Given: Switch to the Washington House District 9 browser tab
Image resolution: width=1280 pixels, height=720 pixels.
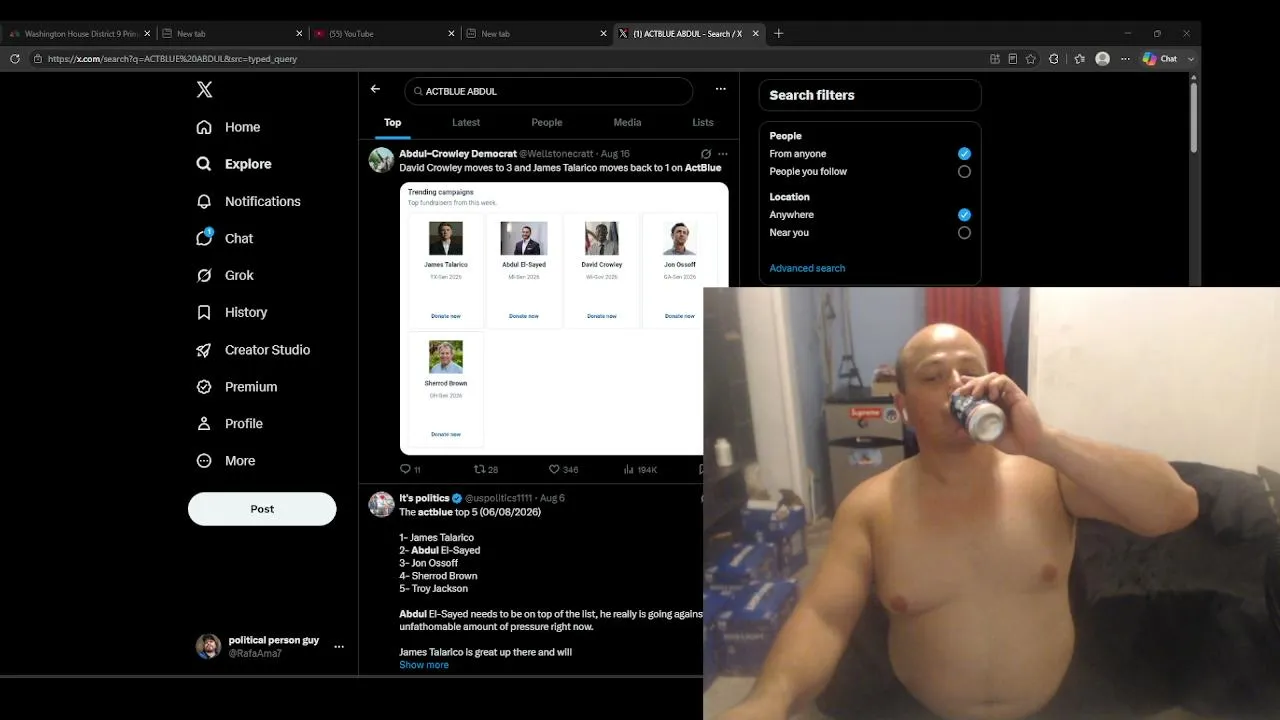Looking at the screenshot, I should [81, 34].
